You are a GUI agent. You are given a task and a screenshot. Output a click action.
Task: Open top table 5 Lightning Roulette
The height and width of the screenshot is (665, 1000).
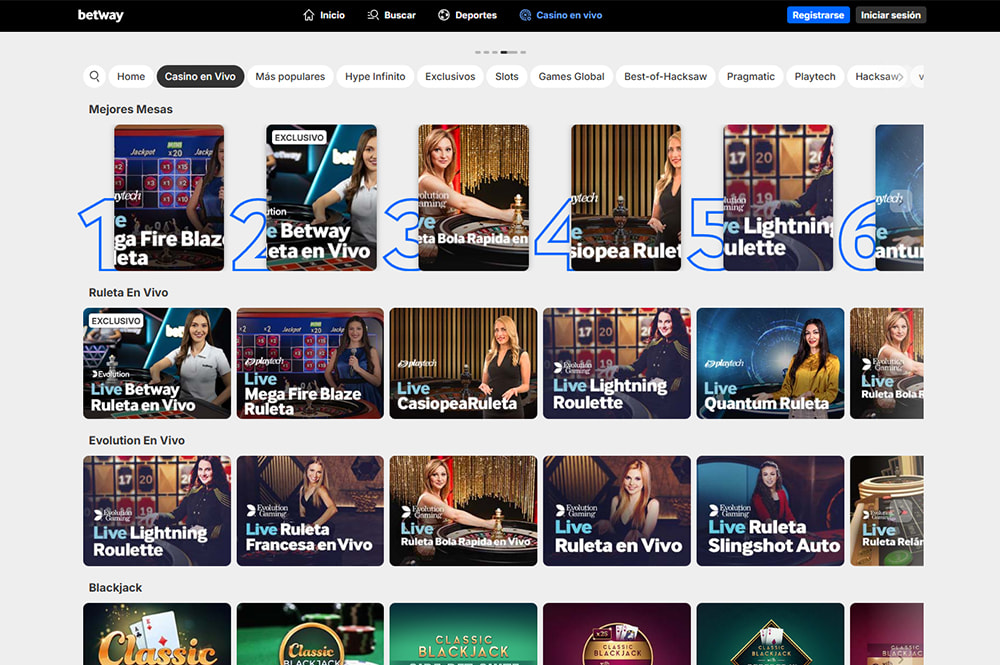pyautogui.click(x=778, y=198)
